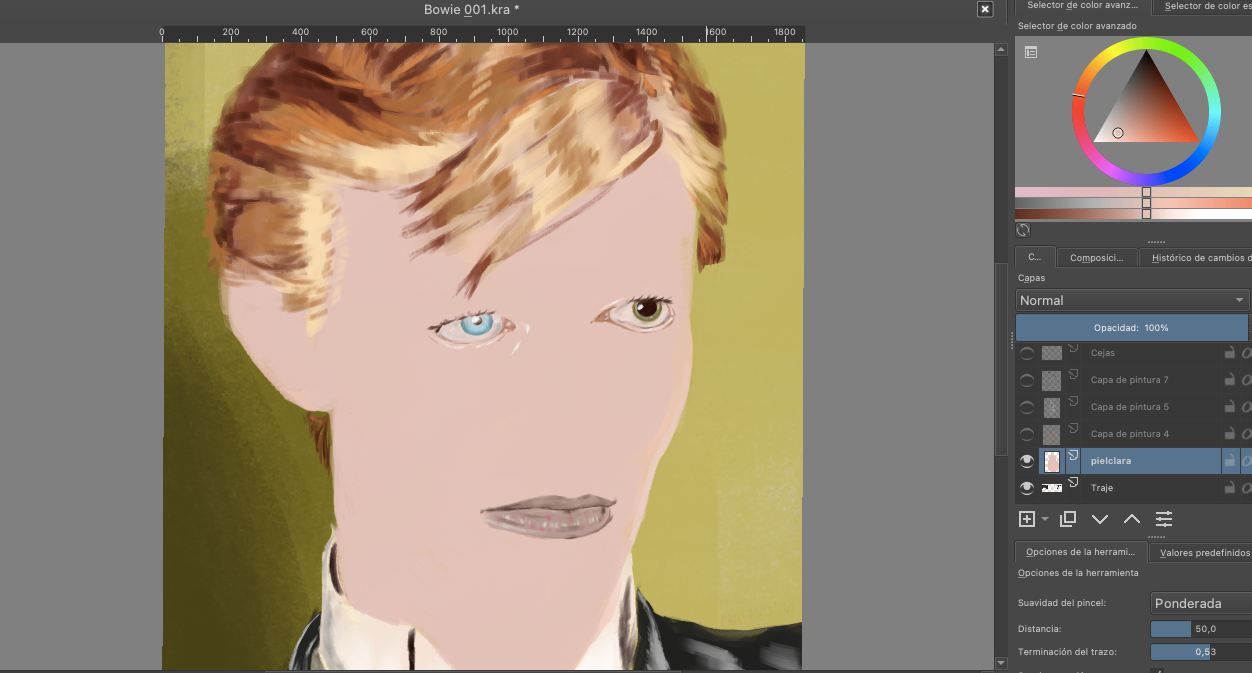Close the Bowie 001.kra document tab
The image size is (1252, 673).
[x=985, y=9]
